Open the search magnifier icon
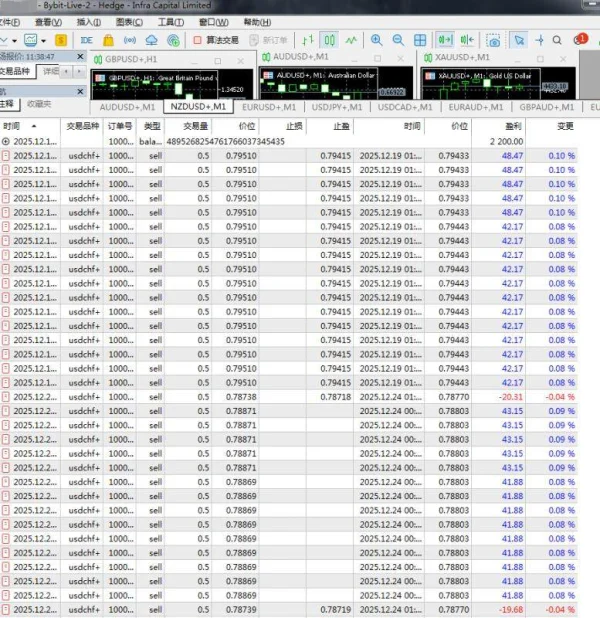The height and width of the screenshot is (618, 600). pos(557,40)
